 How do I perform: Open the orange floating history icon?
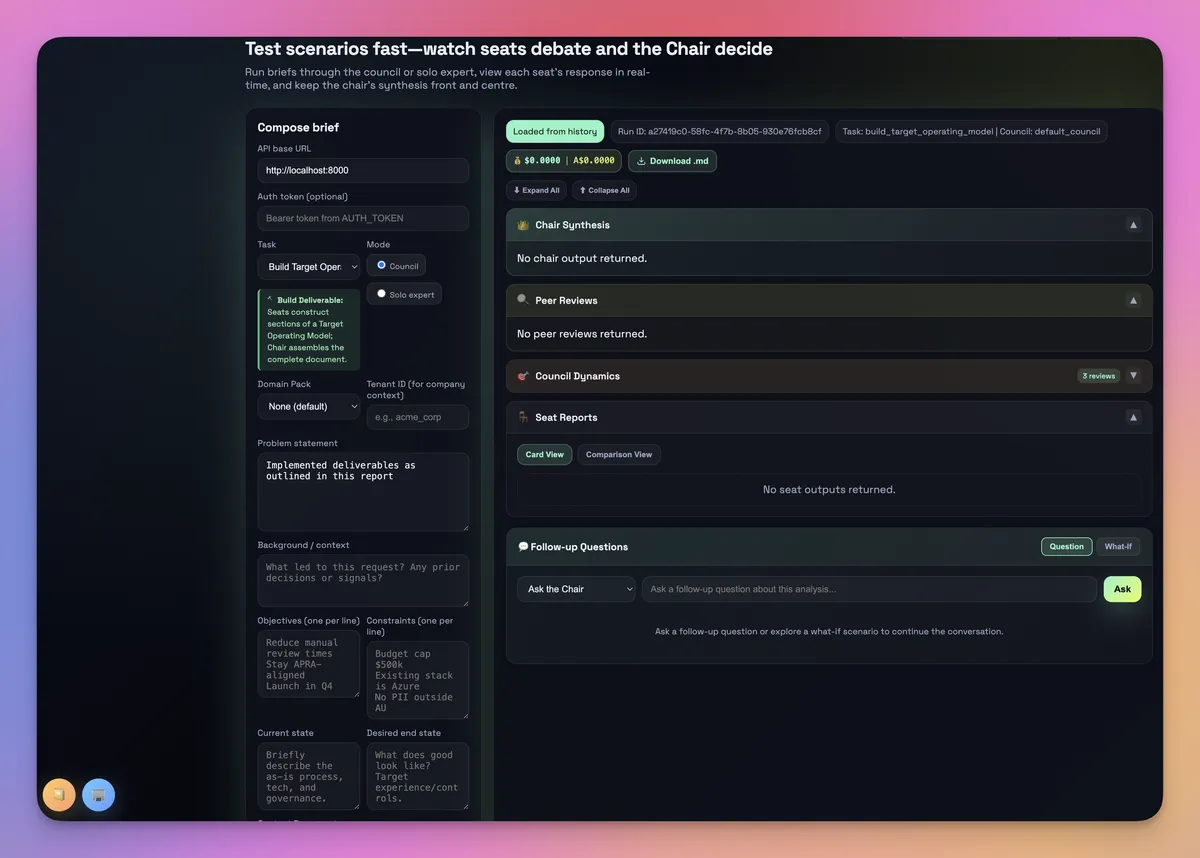59,794
